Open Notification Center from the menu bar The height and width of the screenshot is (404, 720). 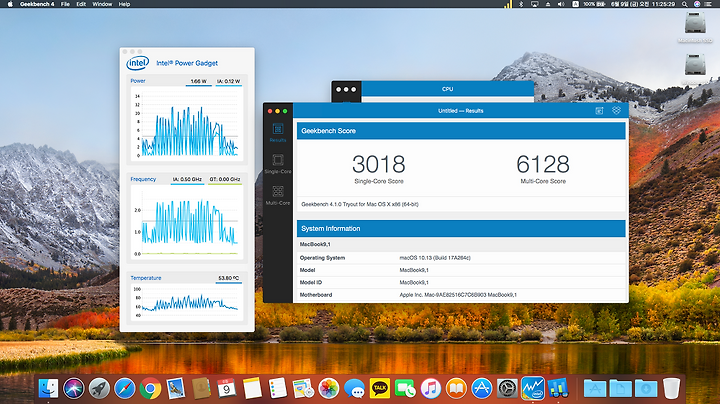709,4
